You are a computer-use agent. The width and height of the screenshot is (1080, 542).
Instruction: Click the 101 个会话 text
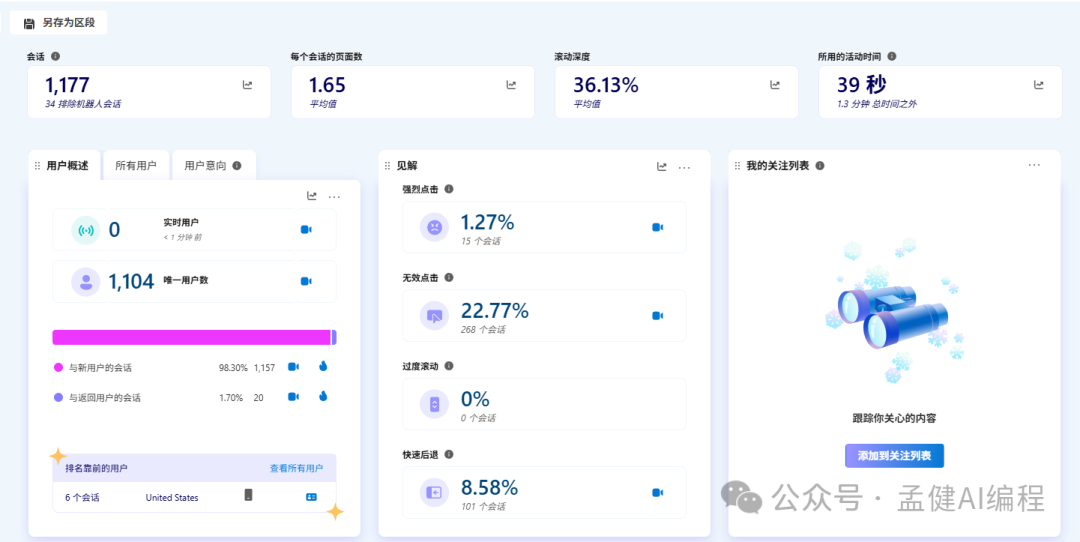pos(483,507)
